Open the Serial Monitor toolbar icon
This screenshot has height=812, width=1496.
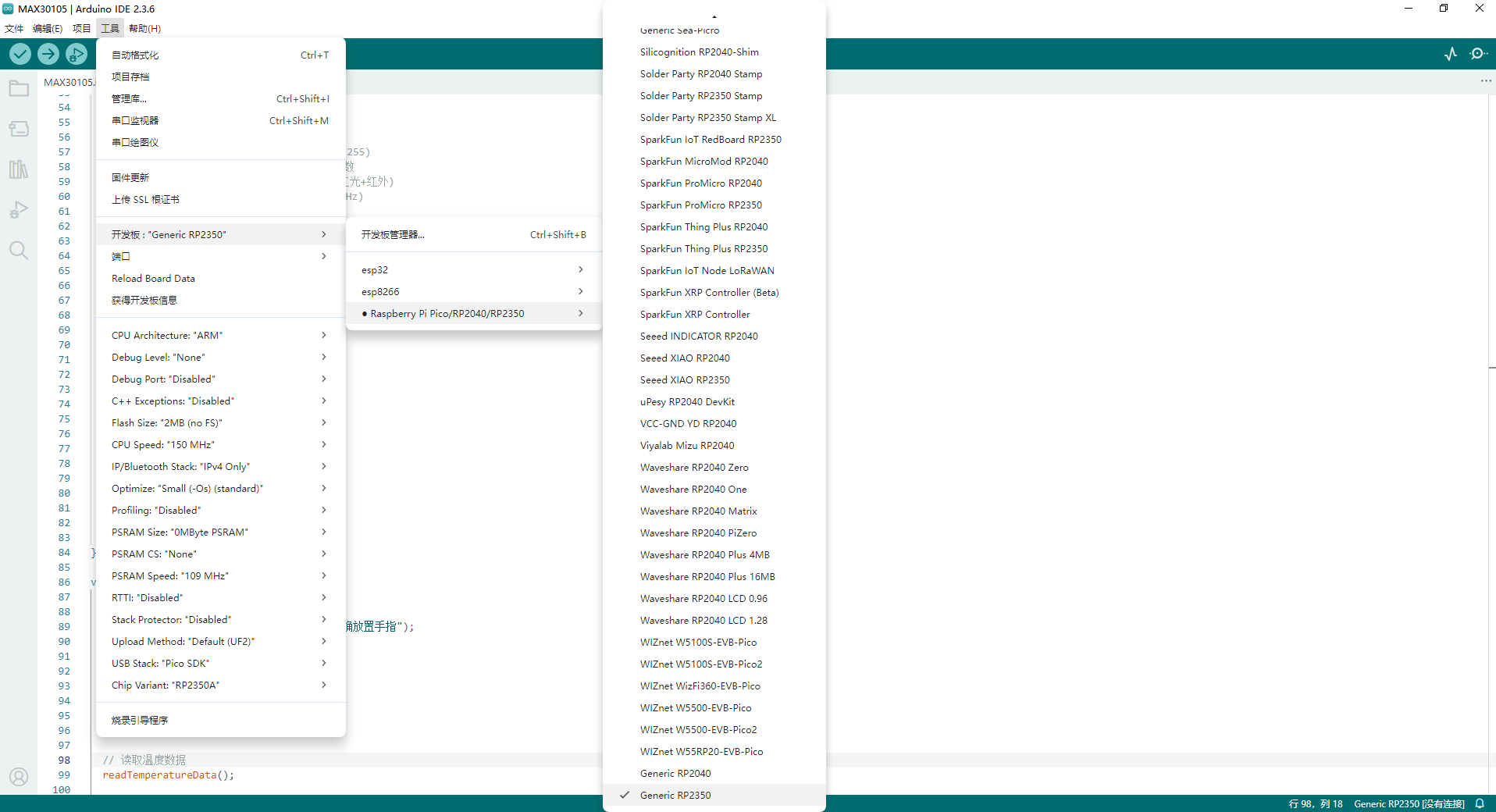[x=1478, y=54]
